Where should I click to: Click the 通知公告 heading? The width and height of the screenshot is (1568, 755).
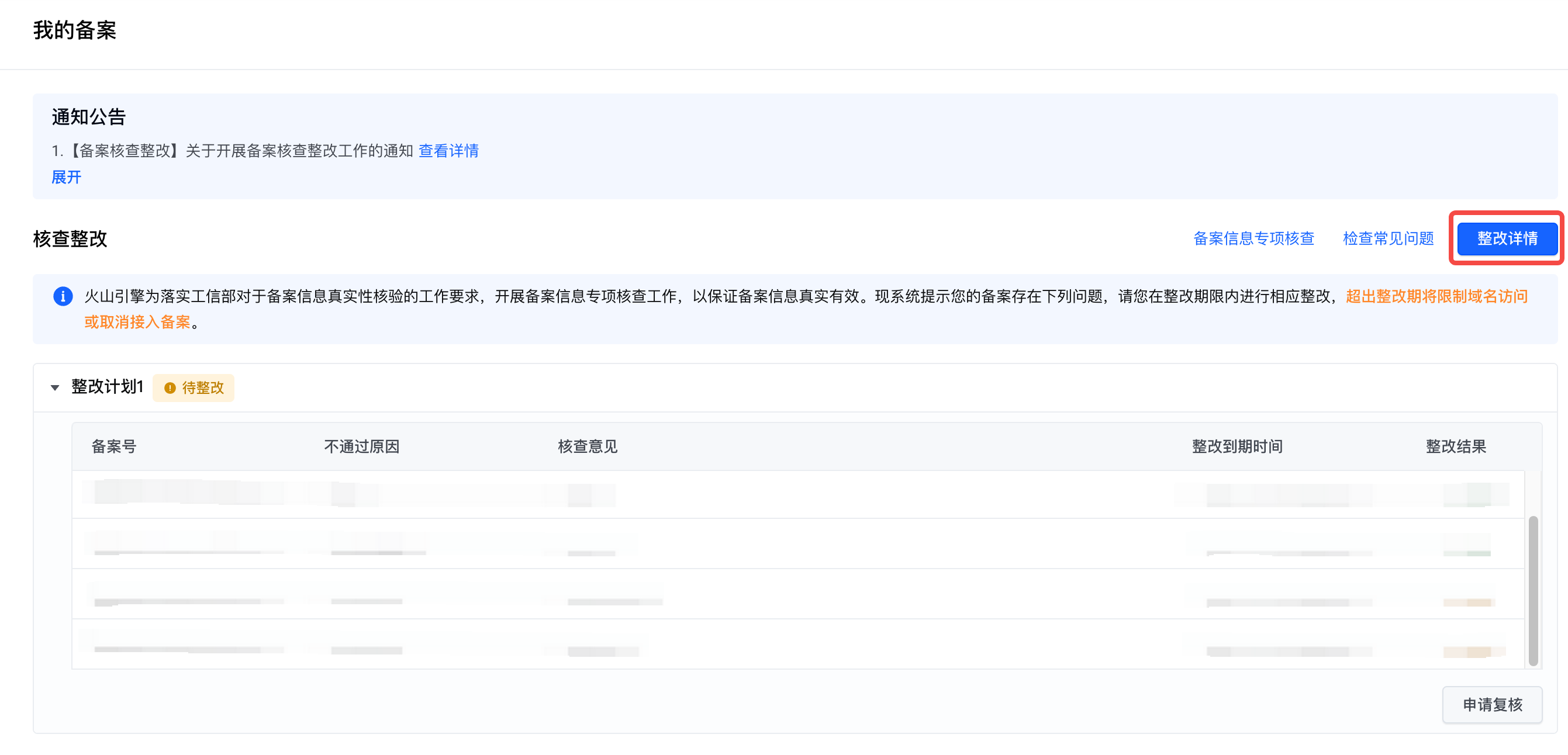pos(89,117)
